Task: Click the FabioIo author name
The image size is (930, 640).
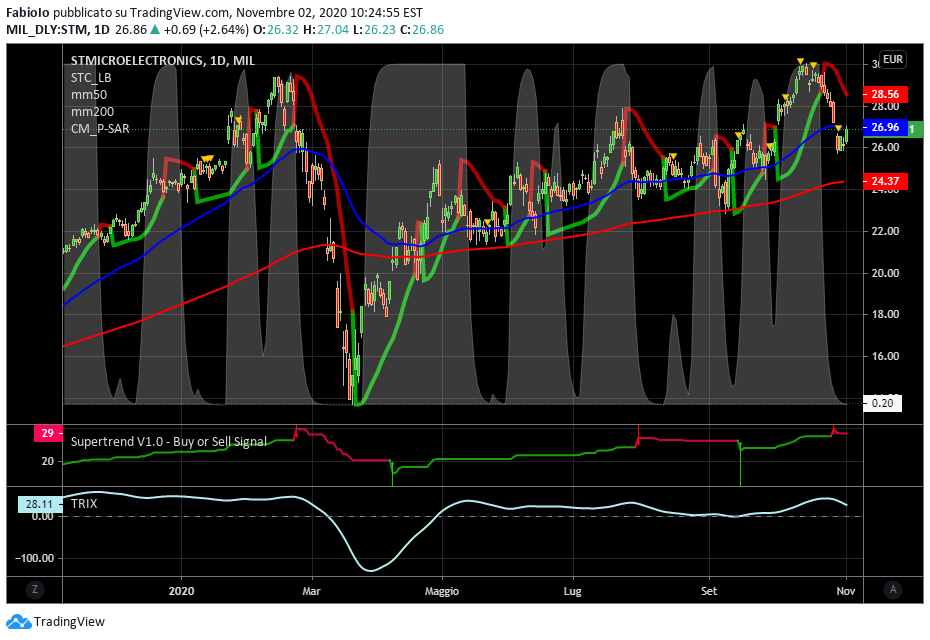Action: point(28,12)
